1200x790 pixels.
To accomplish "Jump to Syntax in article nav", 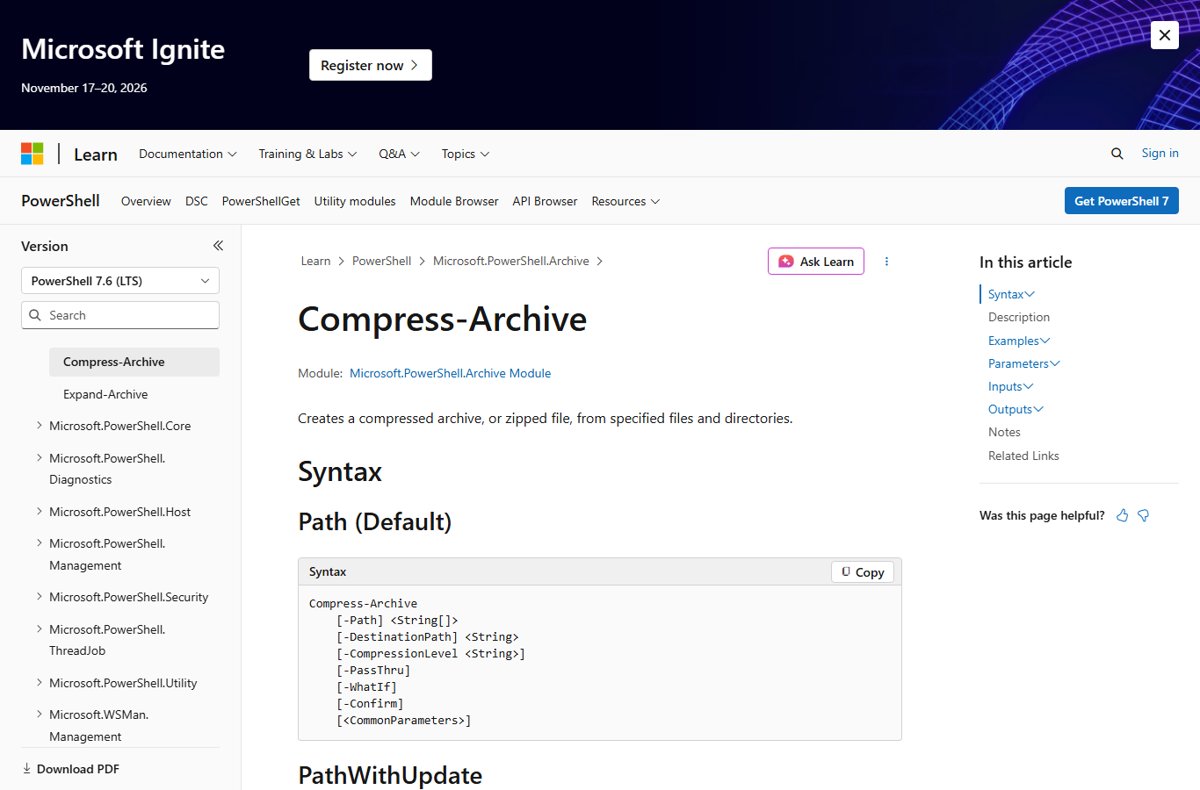I will pos(1011,294).
